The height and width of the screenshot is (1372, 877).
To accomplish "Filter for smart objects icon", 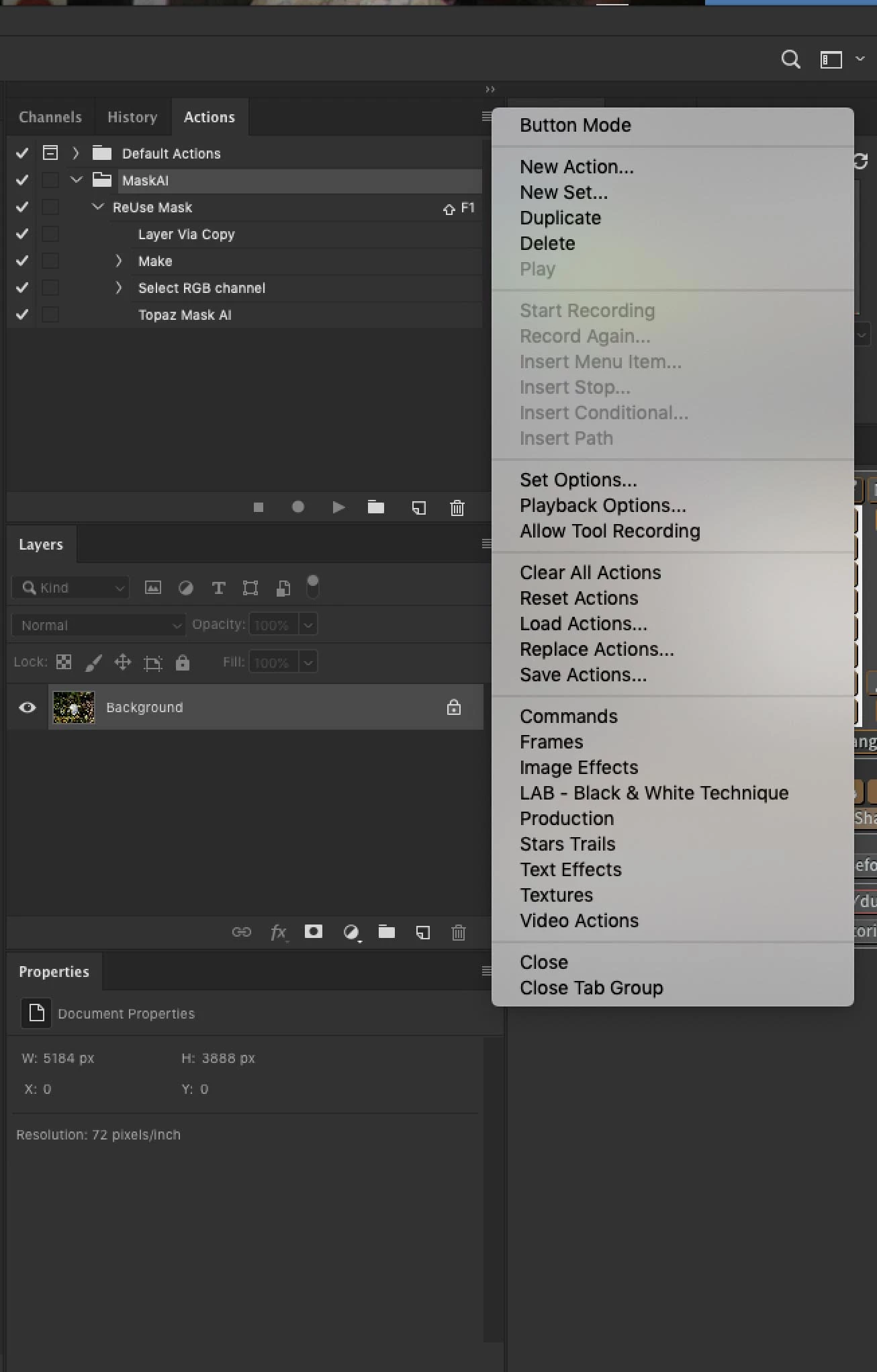I will (283, 589).
